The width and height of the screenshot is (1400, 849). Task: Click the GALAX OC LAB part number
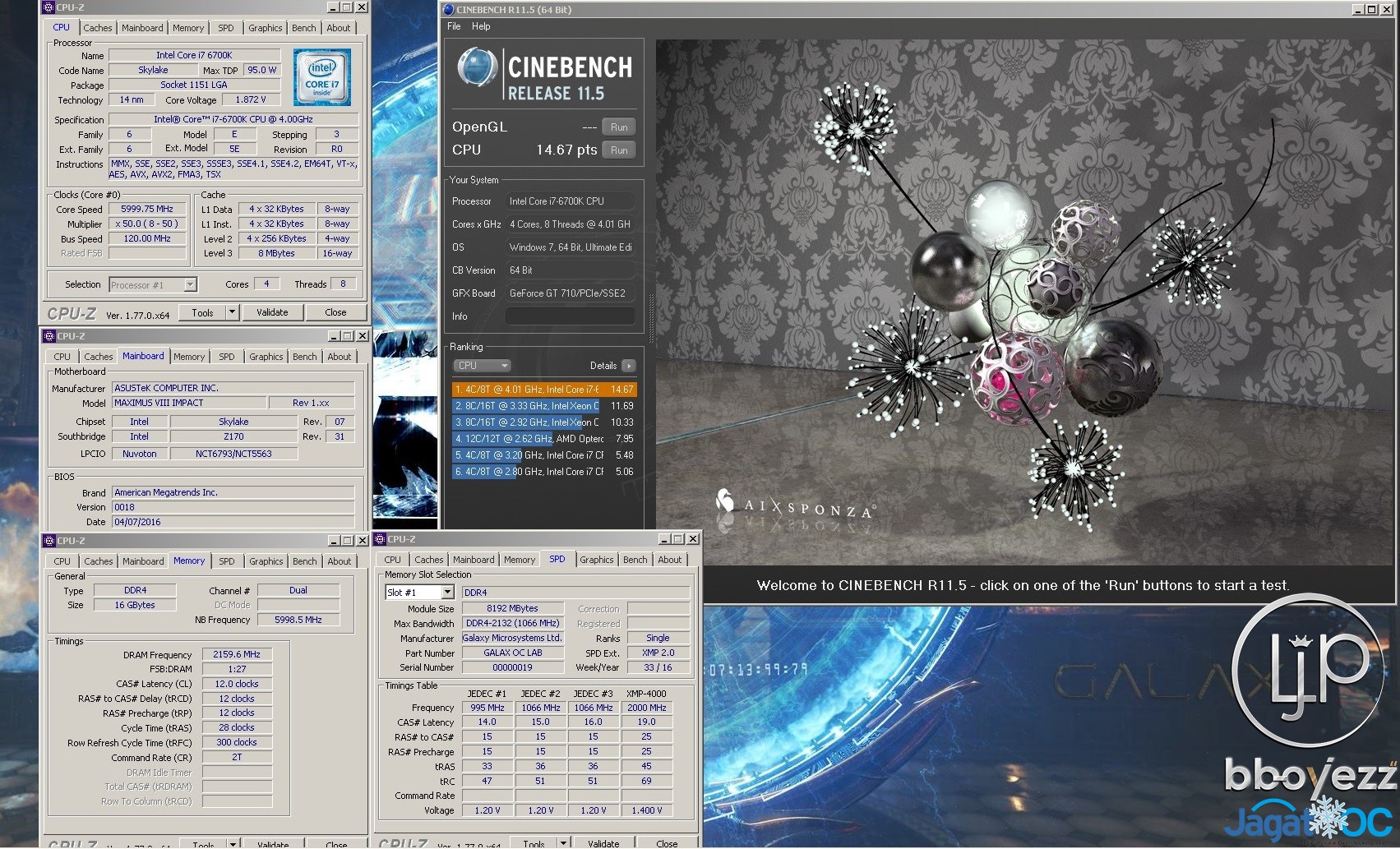pyautogui.click(x=513, y=653)
